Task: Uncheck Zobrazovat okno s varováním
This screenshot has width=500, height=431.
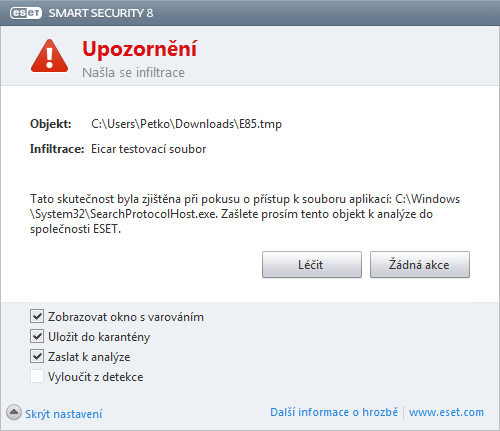Action: (x=37, y=316)
